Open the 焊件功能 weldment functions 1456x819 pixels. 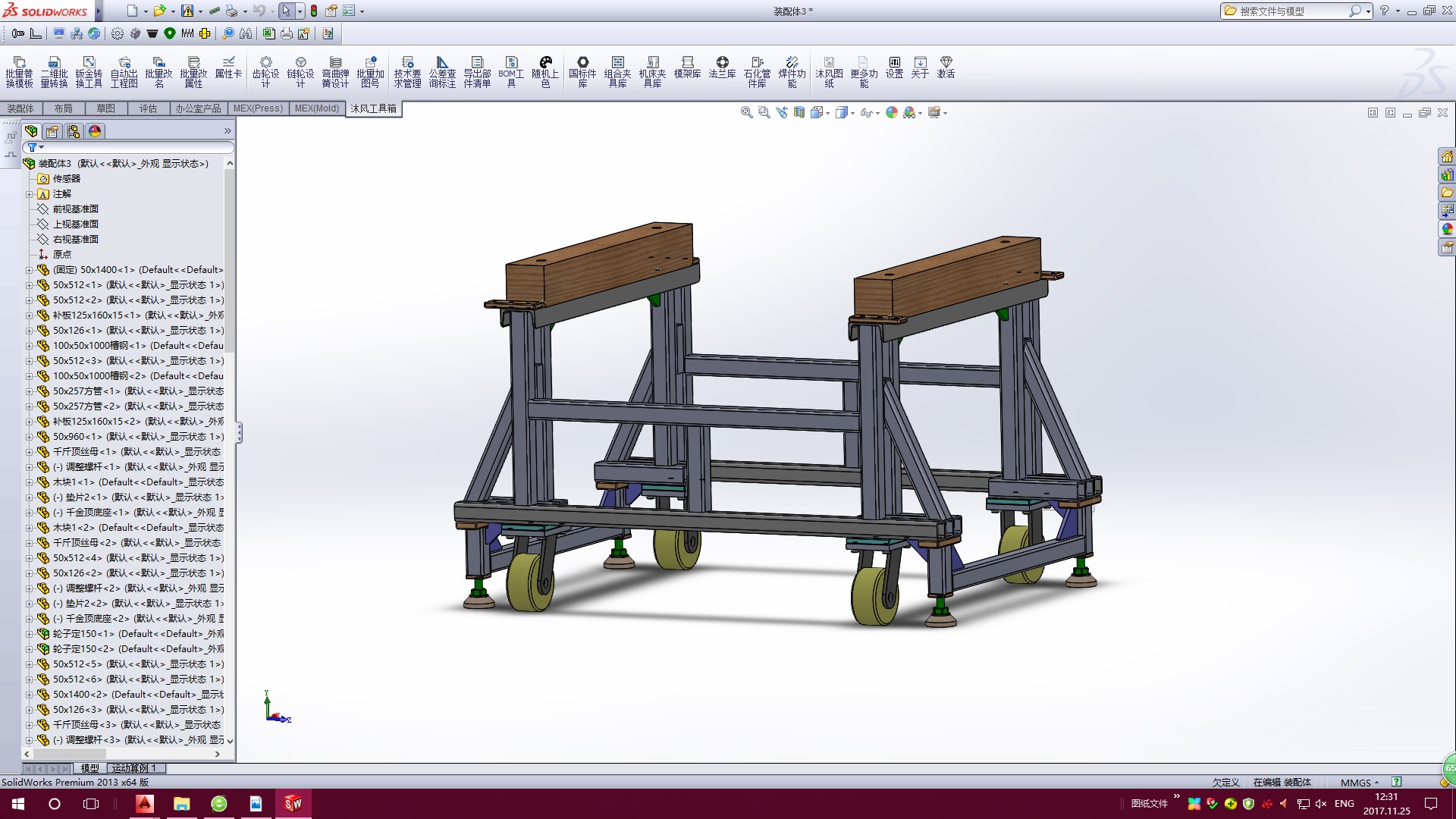click(x=792, y=72)
